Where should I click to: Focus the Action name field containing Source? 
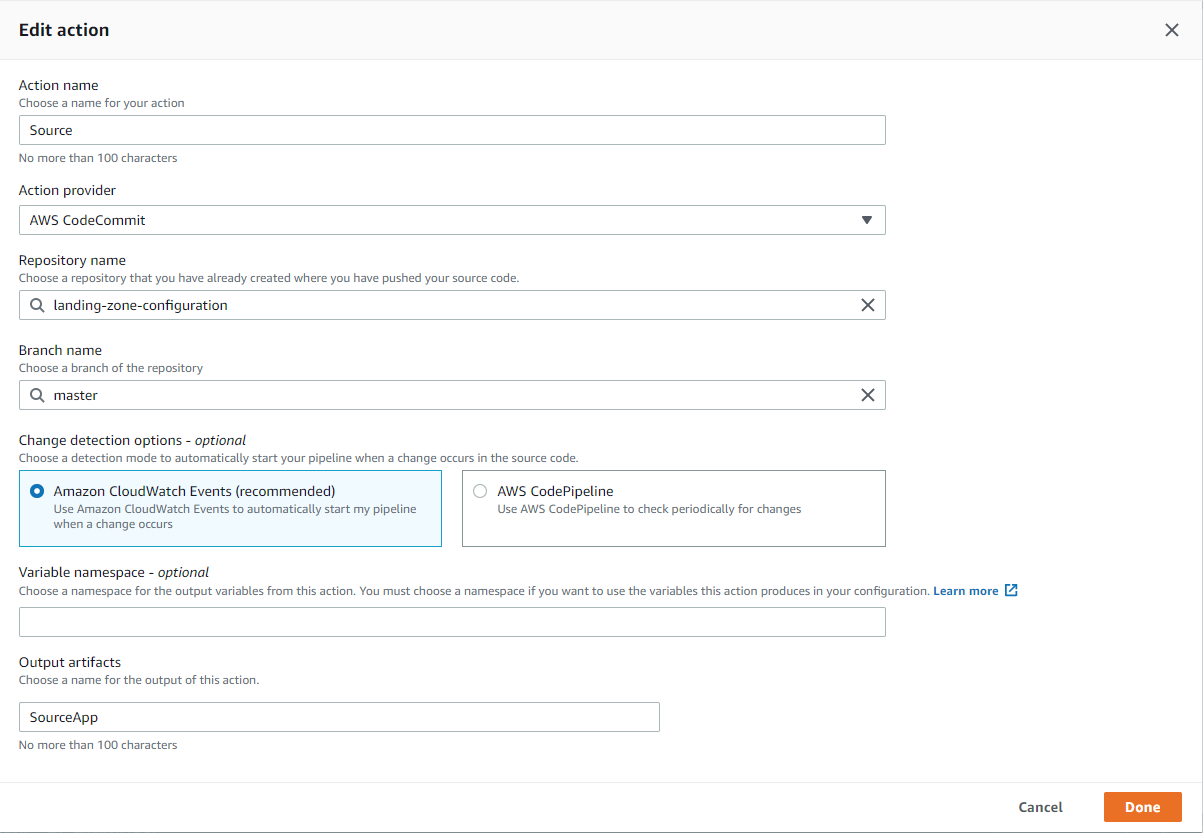point(451,130)
